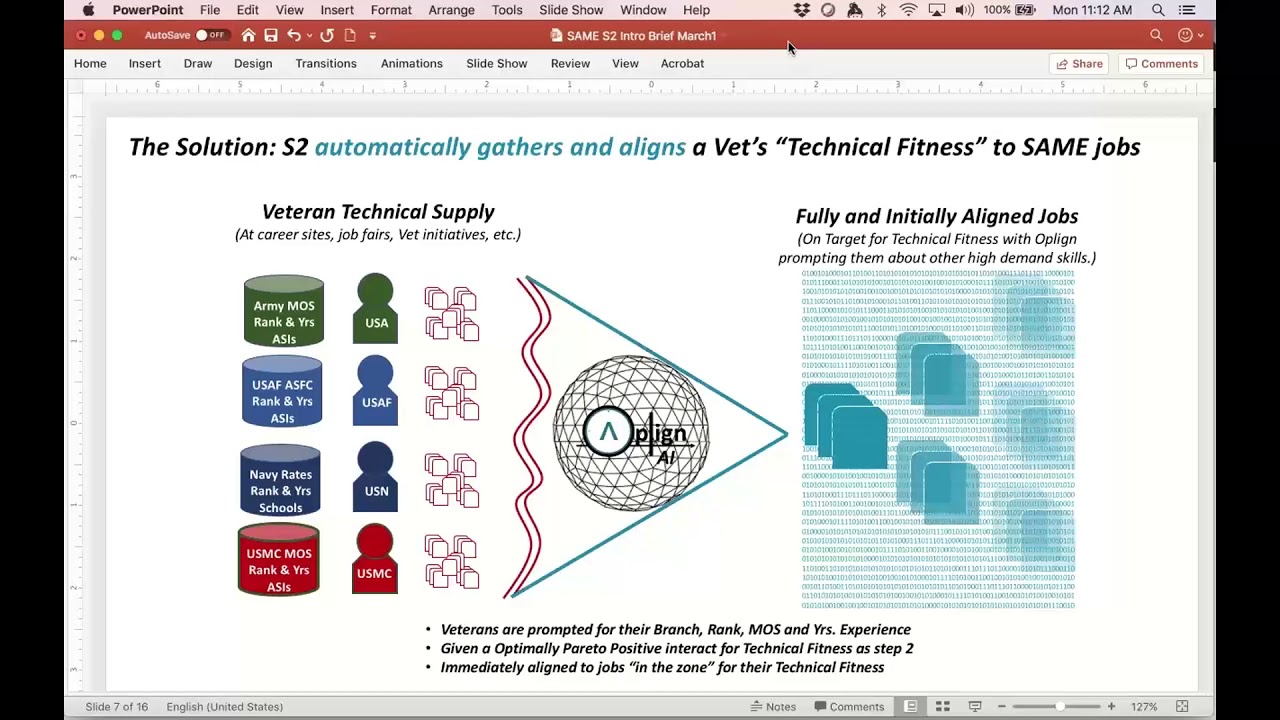1280x720 pixels.
Task: Open the Acrobat ribbon tab
Action: [682, 64]
